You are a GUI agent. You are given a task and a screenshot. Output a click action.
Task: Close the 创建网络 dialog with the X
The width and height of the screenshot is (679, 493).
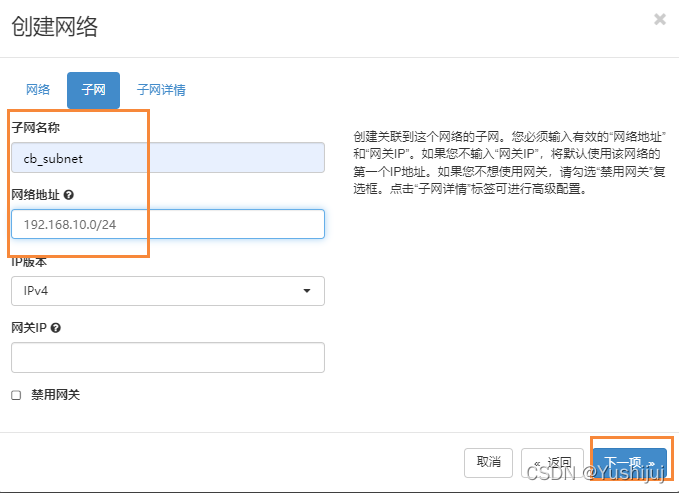click(x=660, y=19)
